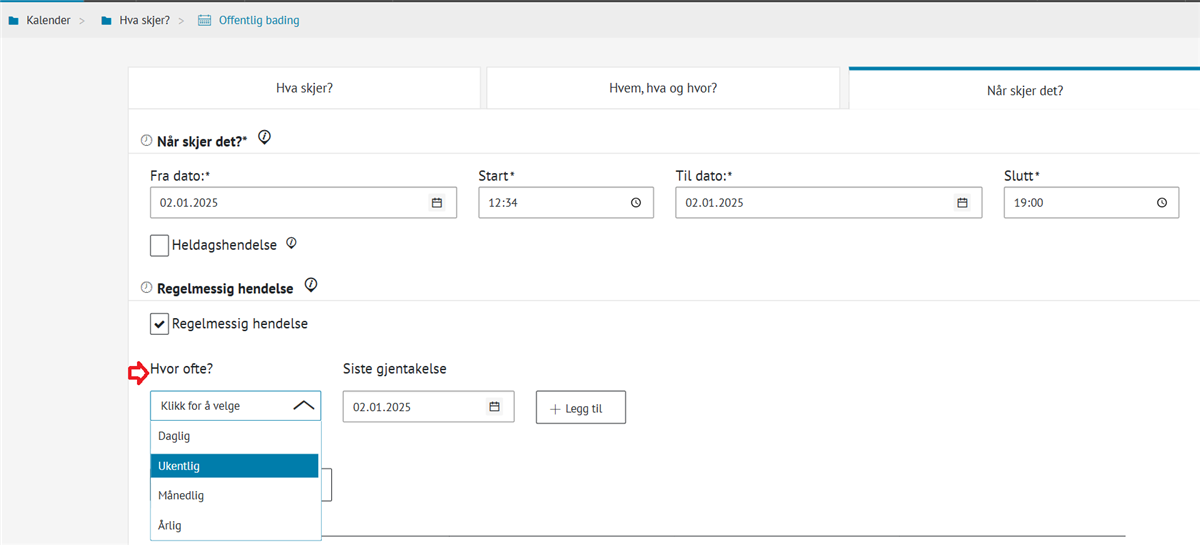Image resolution: width=1200 pixels, height=545 pixels.
Task: Click info icon beside Heldagshendelse
Action: coord(291,243)
